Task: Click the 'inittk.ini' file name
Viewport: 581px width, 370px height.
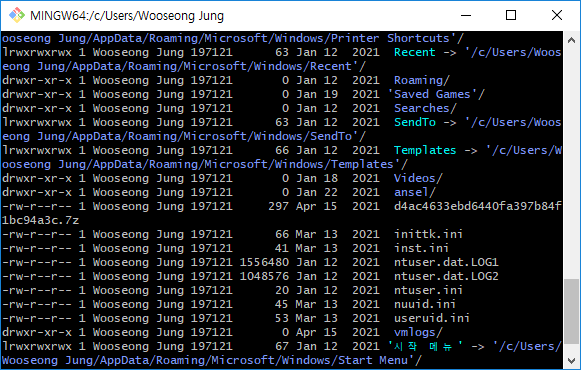Action: [428, 234]
